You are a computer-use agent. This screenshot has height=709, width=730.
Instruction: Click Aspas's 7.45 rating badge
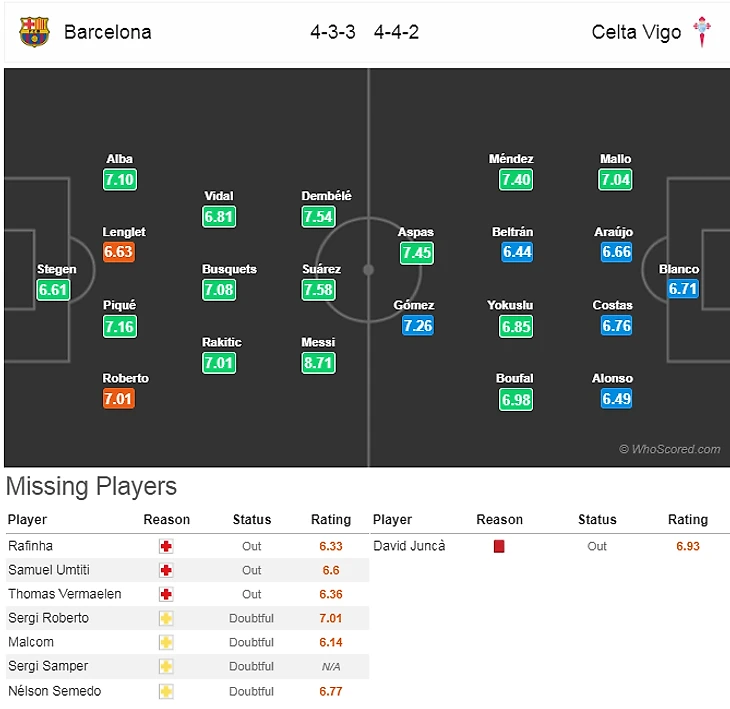[416, 253]
